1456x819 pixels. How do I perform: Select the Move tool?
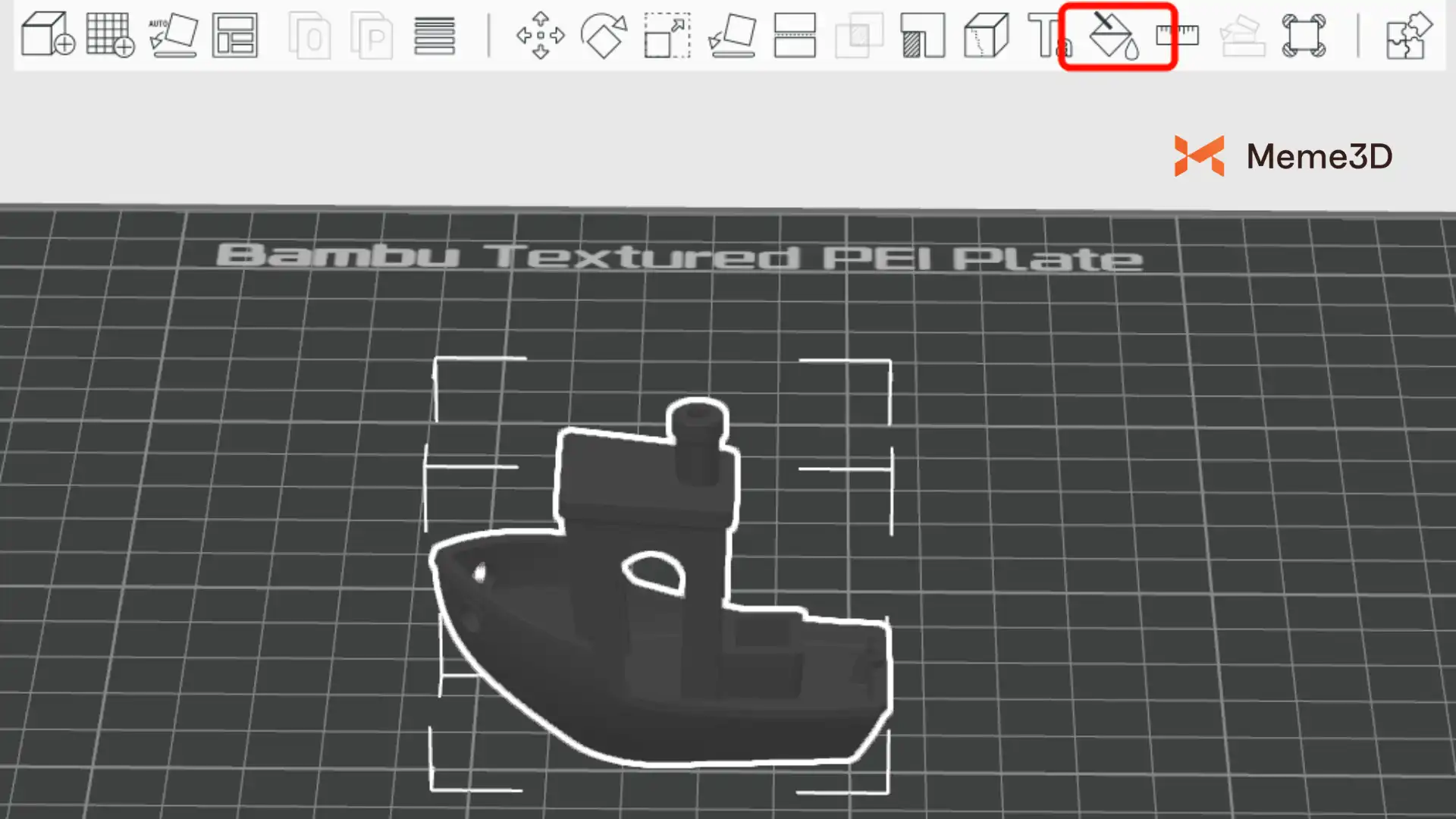click(540, 35)
